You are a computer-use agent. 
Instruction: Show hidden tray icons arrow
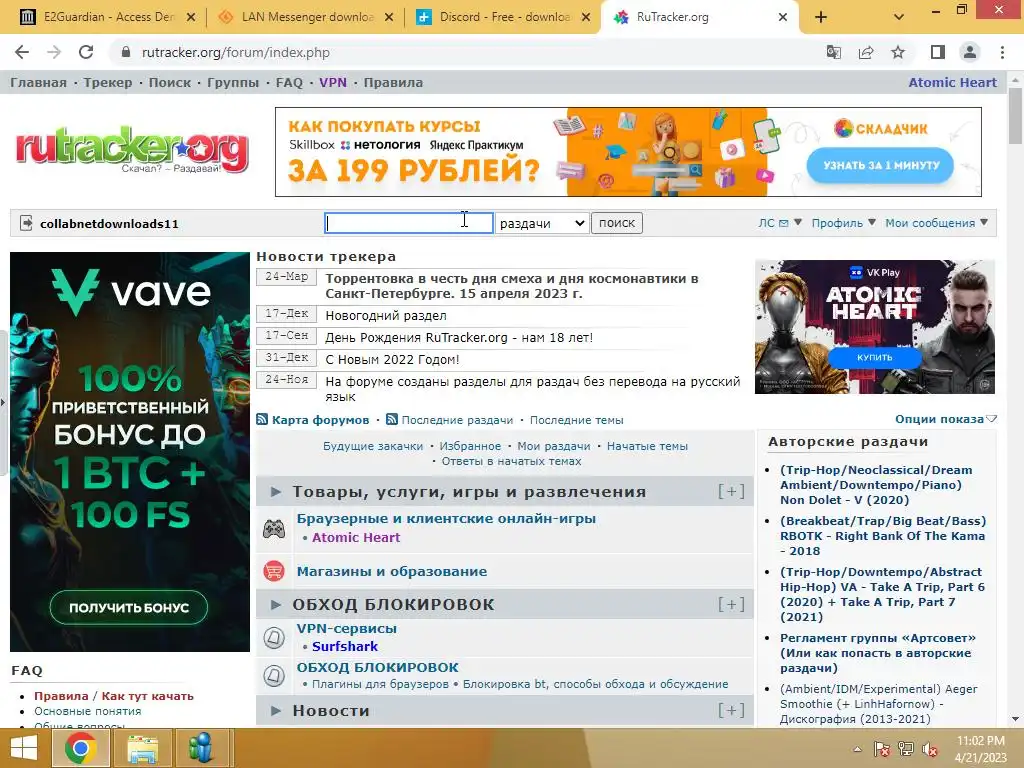(857, 749)
